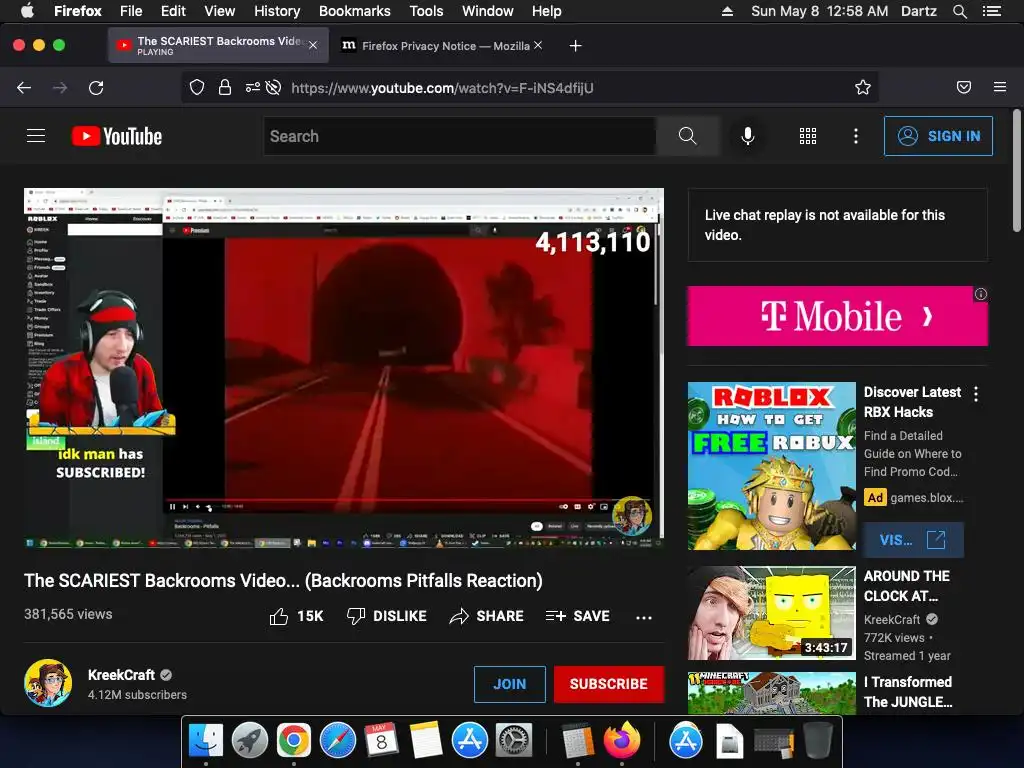Click the JOIN membership button
The height and width of the screenshot is (768, 1024).
[509, 684]
